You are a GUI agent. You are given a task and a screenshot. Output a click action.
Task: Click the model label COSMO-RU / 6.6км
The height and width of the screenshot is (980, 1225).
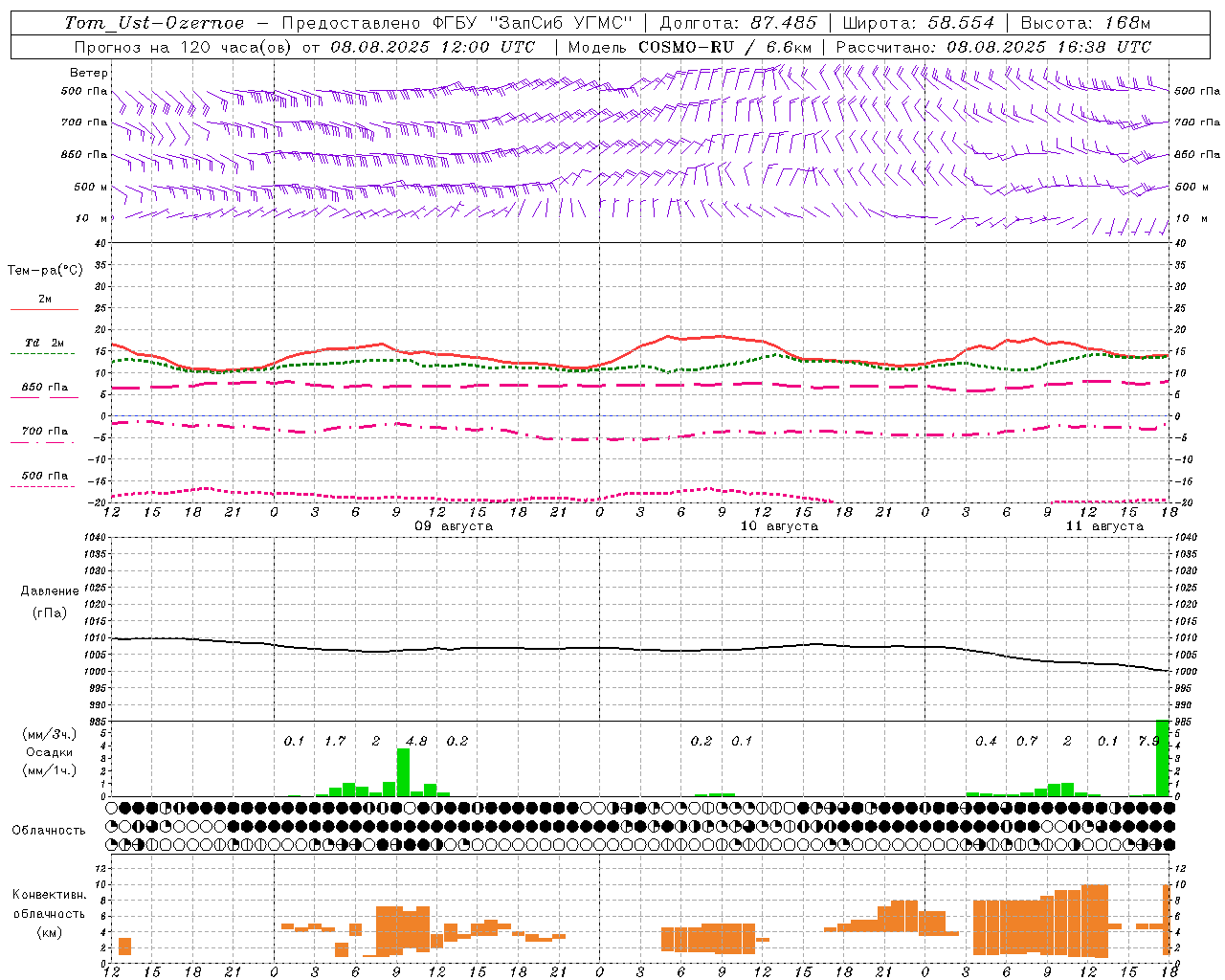[x=725, y=47]
